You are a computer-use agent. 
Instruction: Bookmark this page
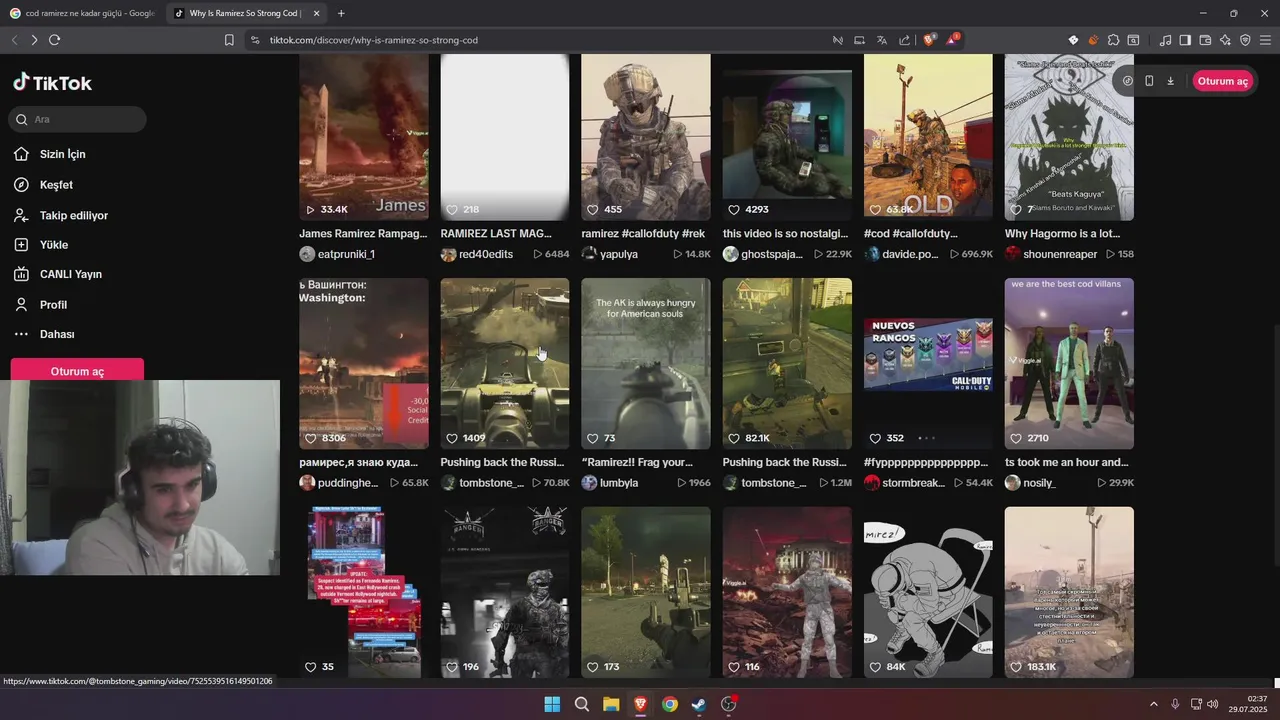229,40
